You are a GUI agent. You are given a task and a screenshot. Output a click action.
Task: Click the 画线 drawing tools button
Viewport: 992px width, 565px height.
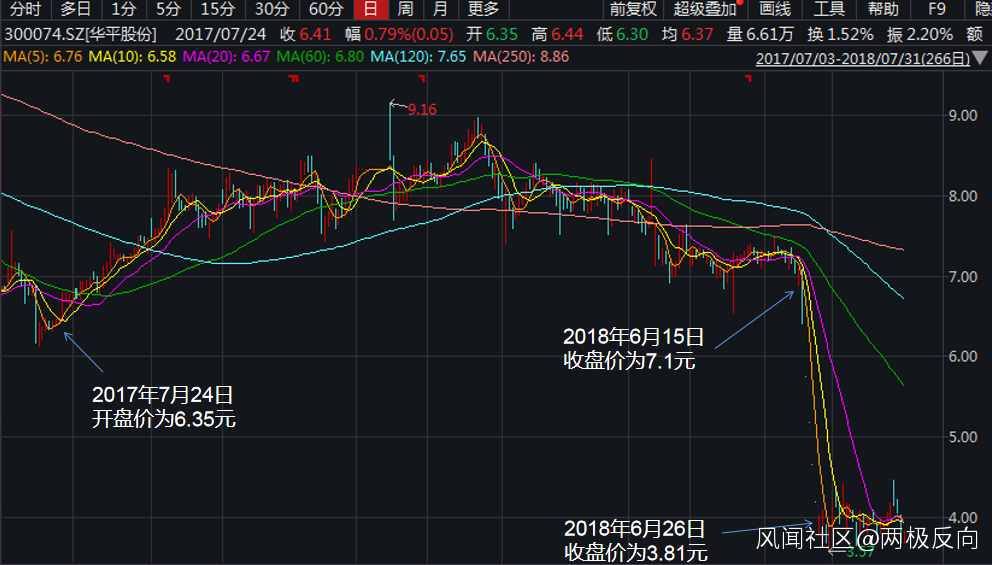click(x=775, y=10)
